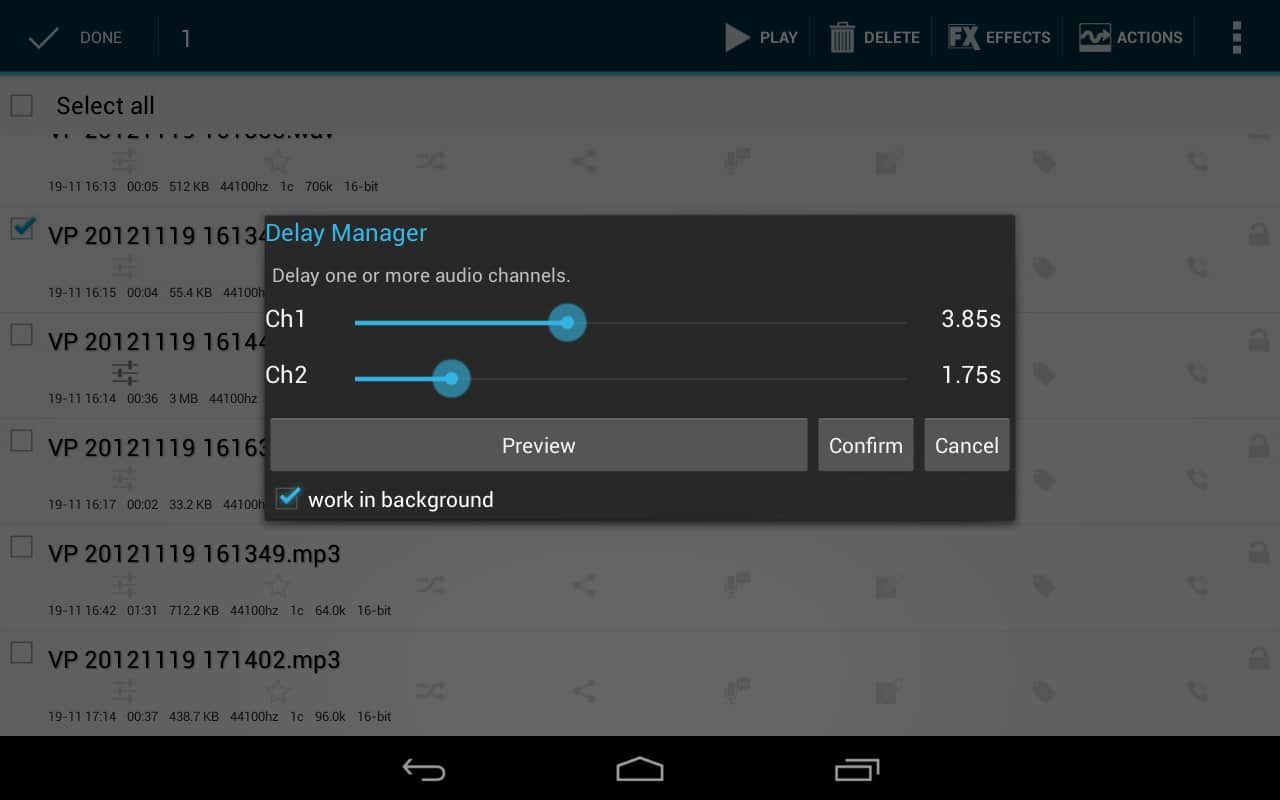
Task: Tap the share icon for 171402.mp3
Action: coord(584,691)
